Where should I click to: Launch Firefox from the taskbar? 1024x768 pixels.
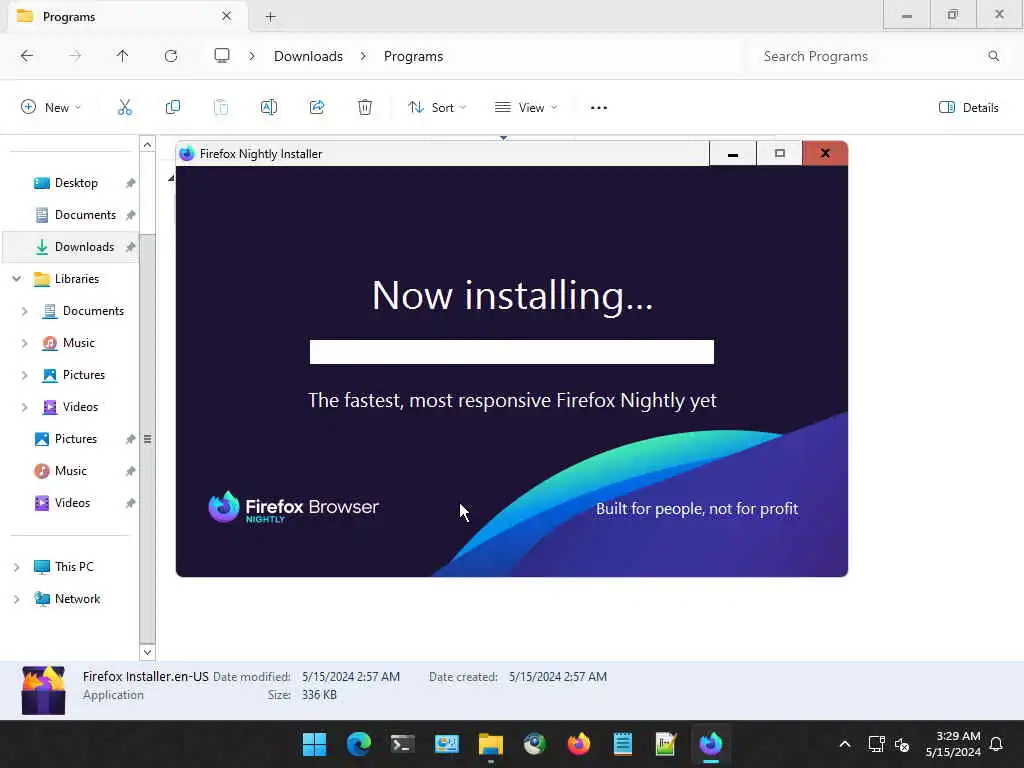click(579, 744)
